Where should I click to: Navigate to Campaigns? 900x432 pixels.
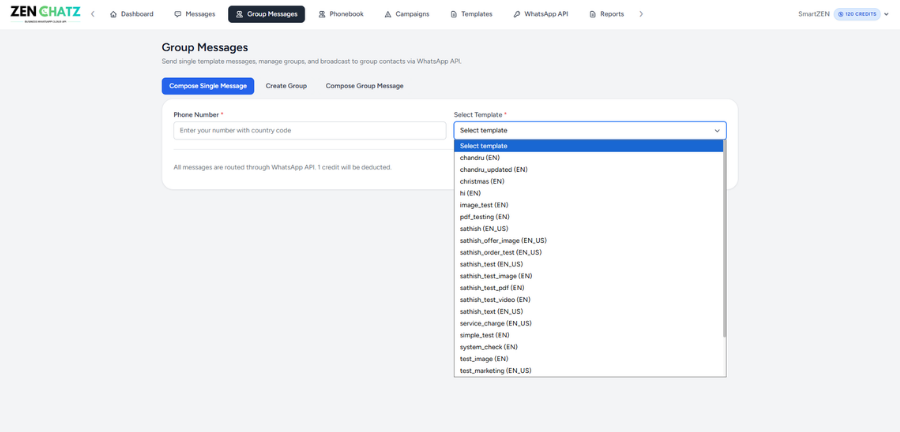[x=406, y=14]
